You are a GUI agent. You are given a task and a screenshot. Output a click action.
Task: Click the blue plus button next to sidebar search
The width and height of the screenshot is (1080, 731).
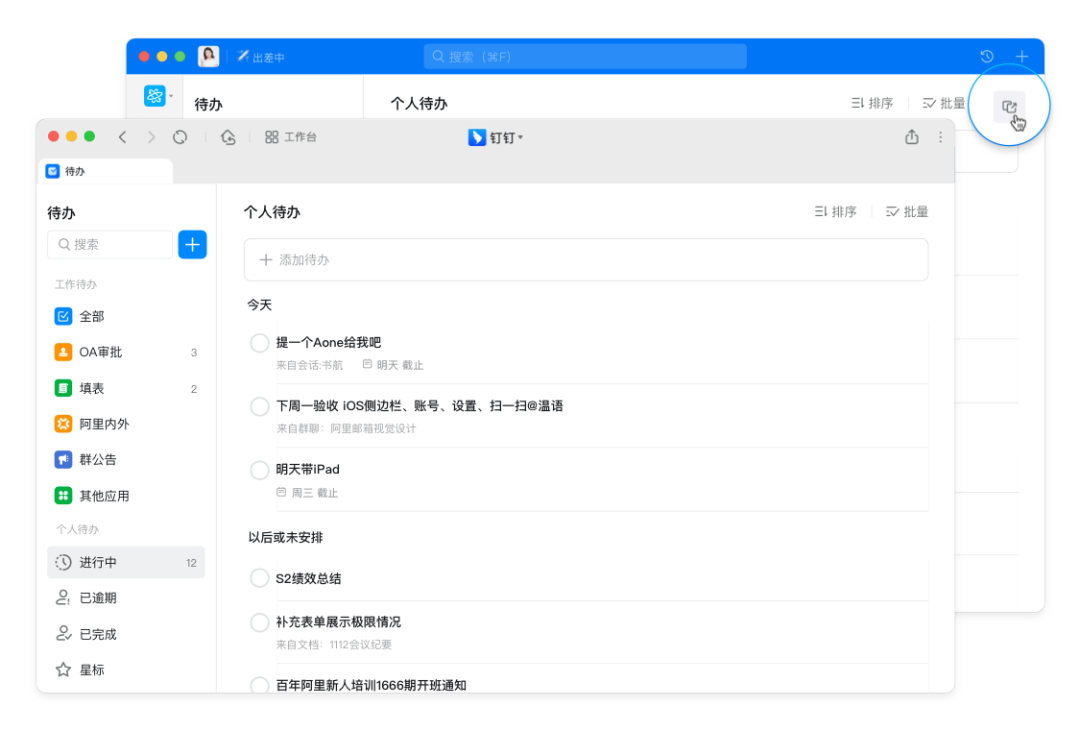[x=192, y=244]
